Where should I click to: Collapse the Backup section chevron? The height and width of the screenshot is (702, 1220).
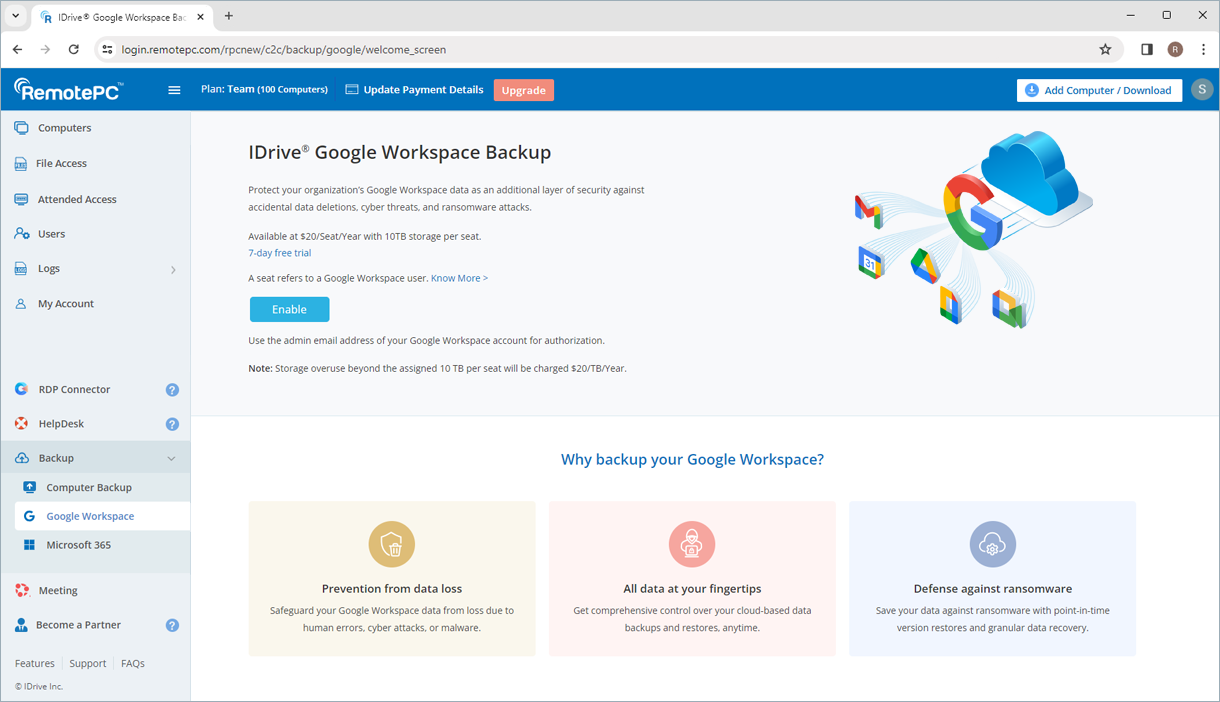[x=171, y=458]
